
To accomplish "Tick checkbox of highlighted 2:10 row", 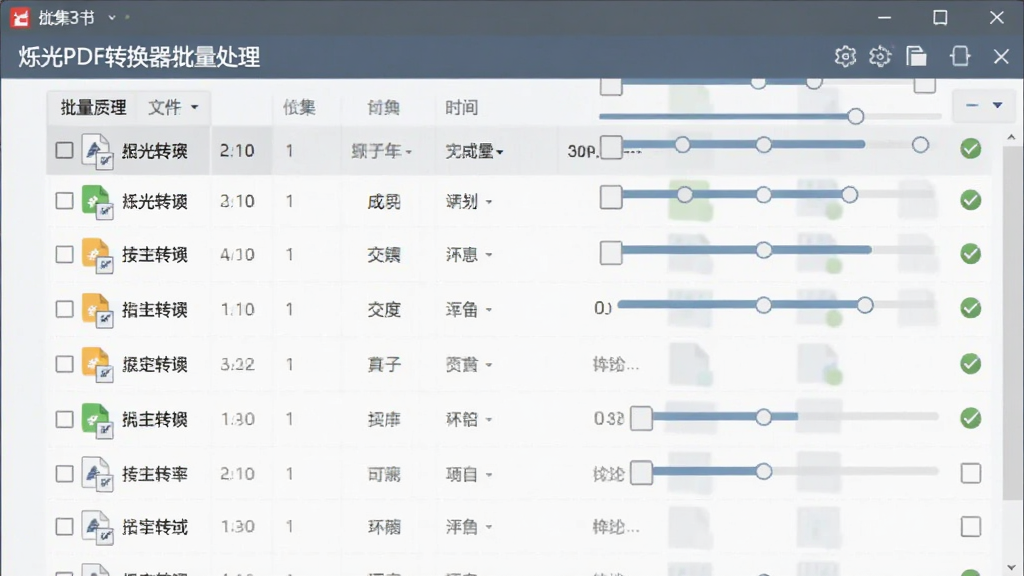I will pyautogui.click(x=64, y=150).
